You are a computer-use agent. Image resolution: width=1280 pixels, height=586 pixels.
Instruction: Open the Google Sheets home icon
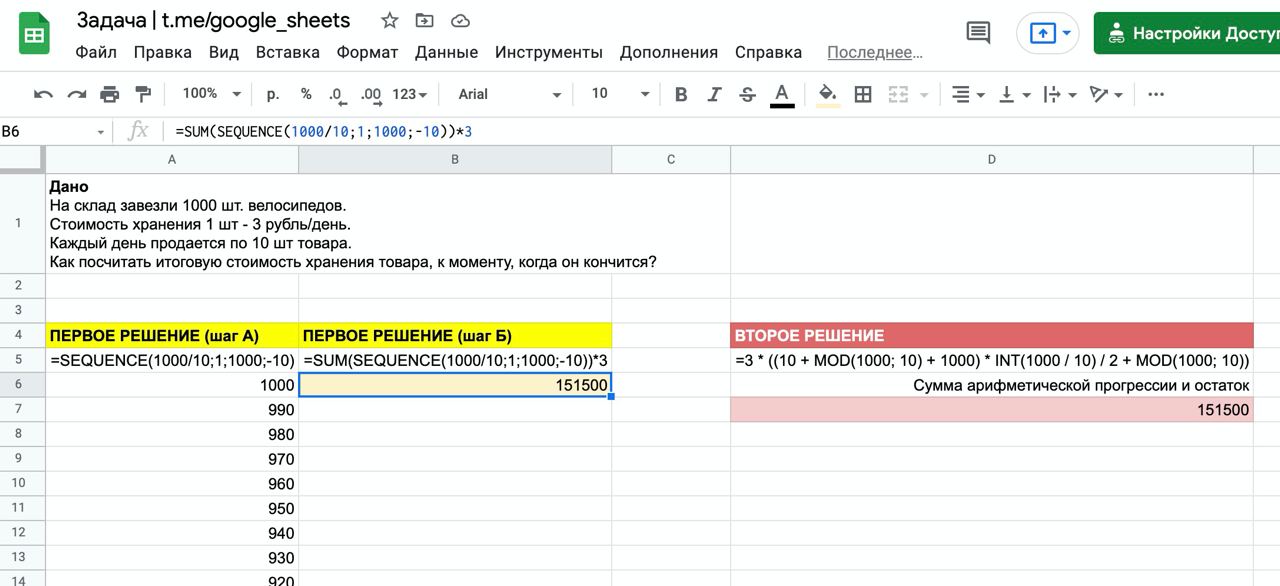click(34, 35)
